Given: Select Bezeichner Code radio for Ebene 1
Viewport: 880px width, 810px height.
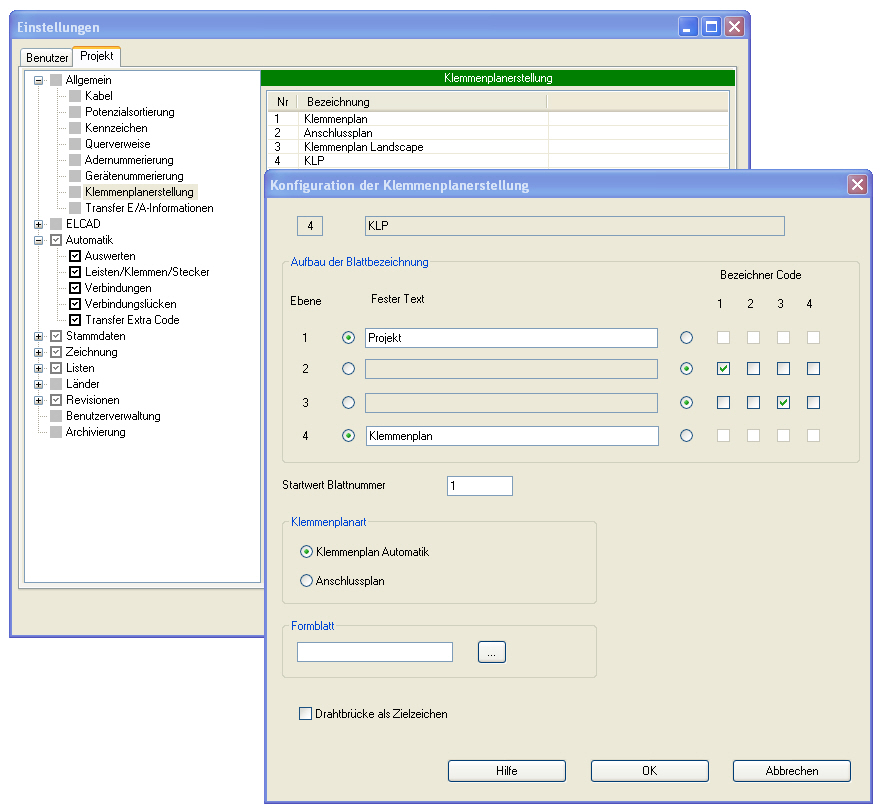Looking at the screenshot, I should [686, 338].
